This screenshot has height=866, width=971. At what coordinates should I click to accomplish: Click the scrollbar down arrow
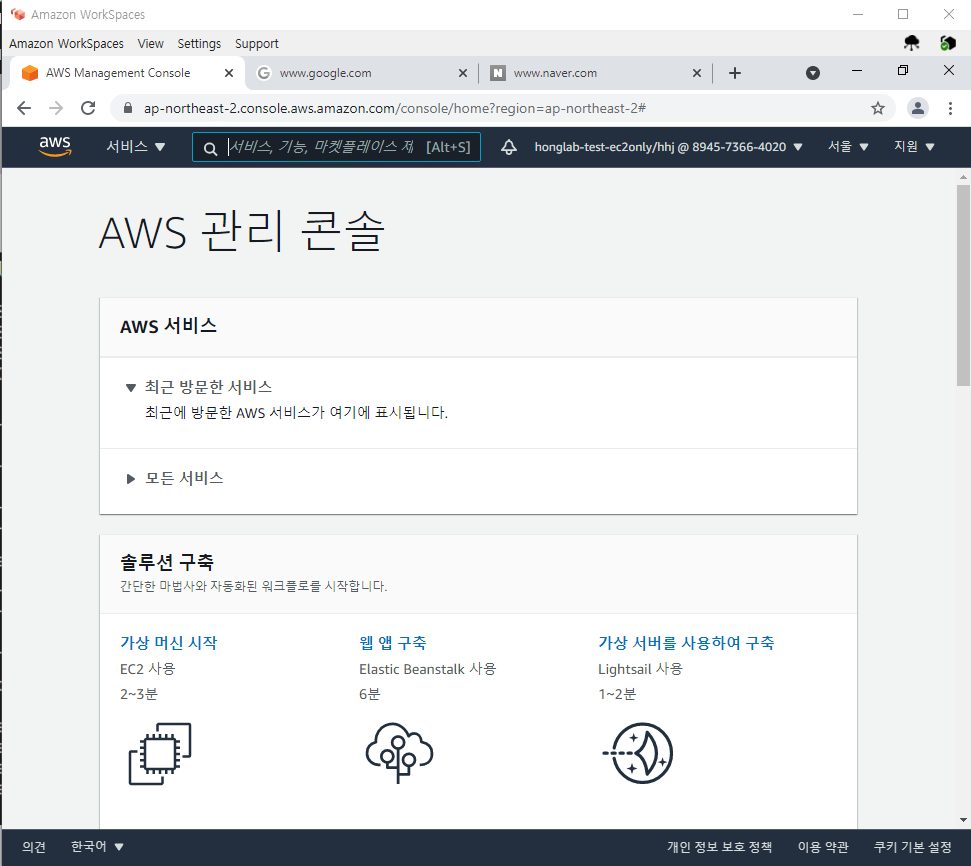pos(963,820)
